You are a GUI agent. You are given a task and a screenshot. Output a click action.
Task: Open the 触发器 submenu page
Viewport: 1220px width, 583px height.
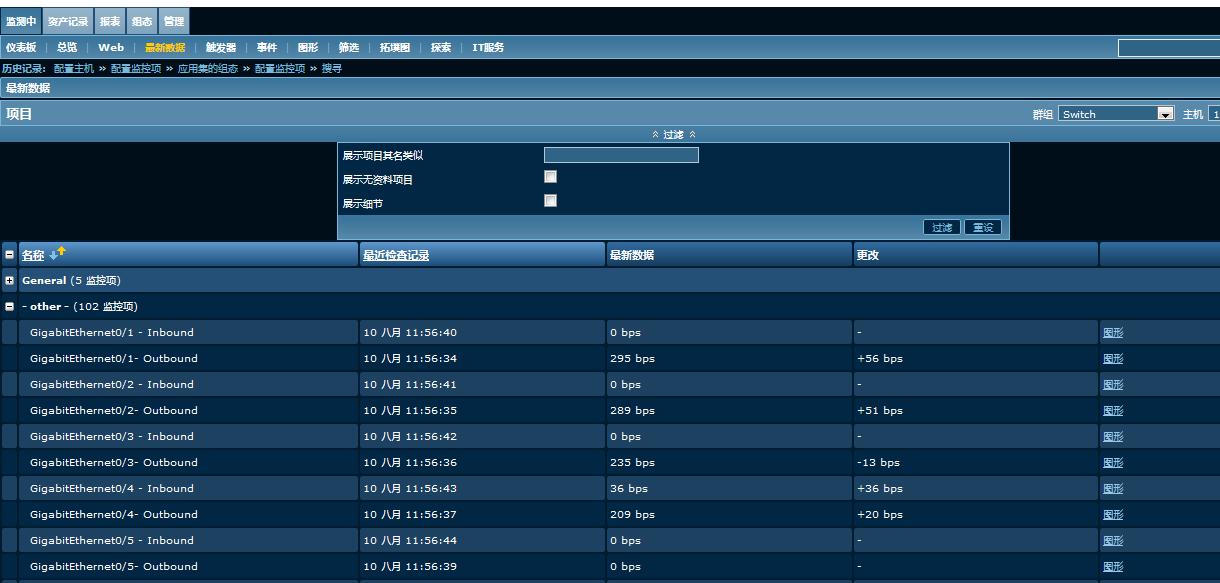(x=221, y=47)
